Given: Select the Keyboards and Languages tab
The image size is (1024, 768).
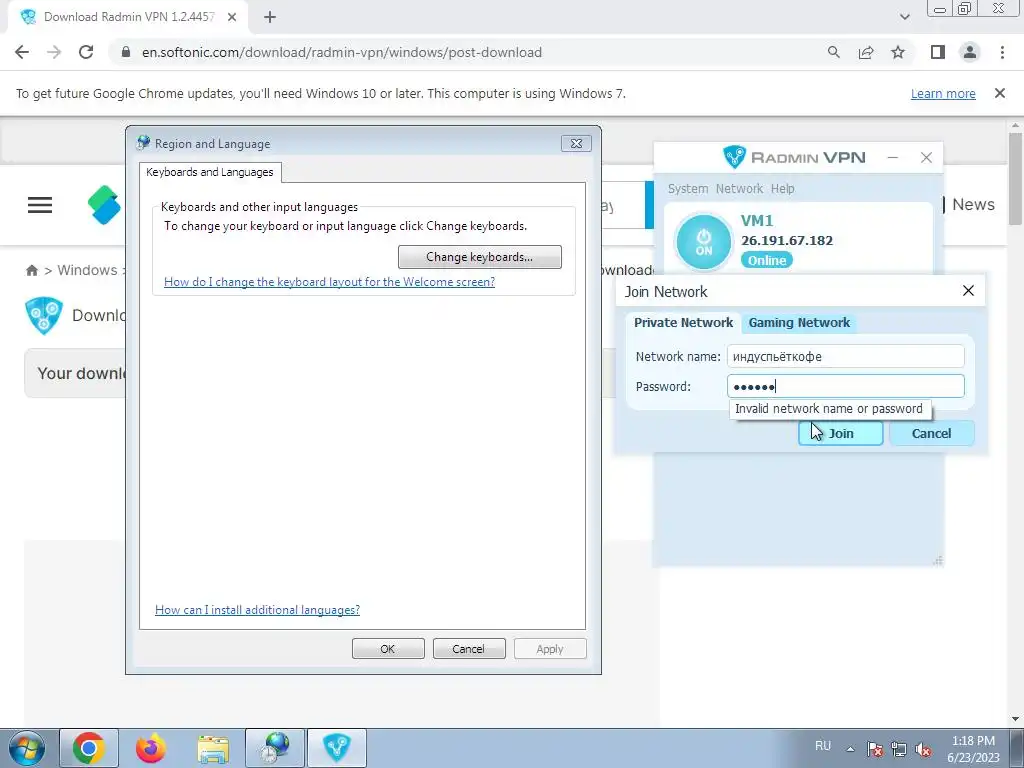Looking at the screenshot, I should (x=210, y=172).
